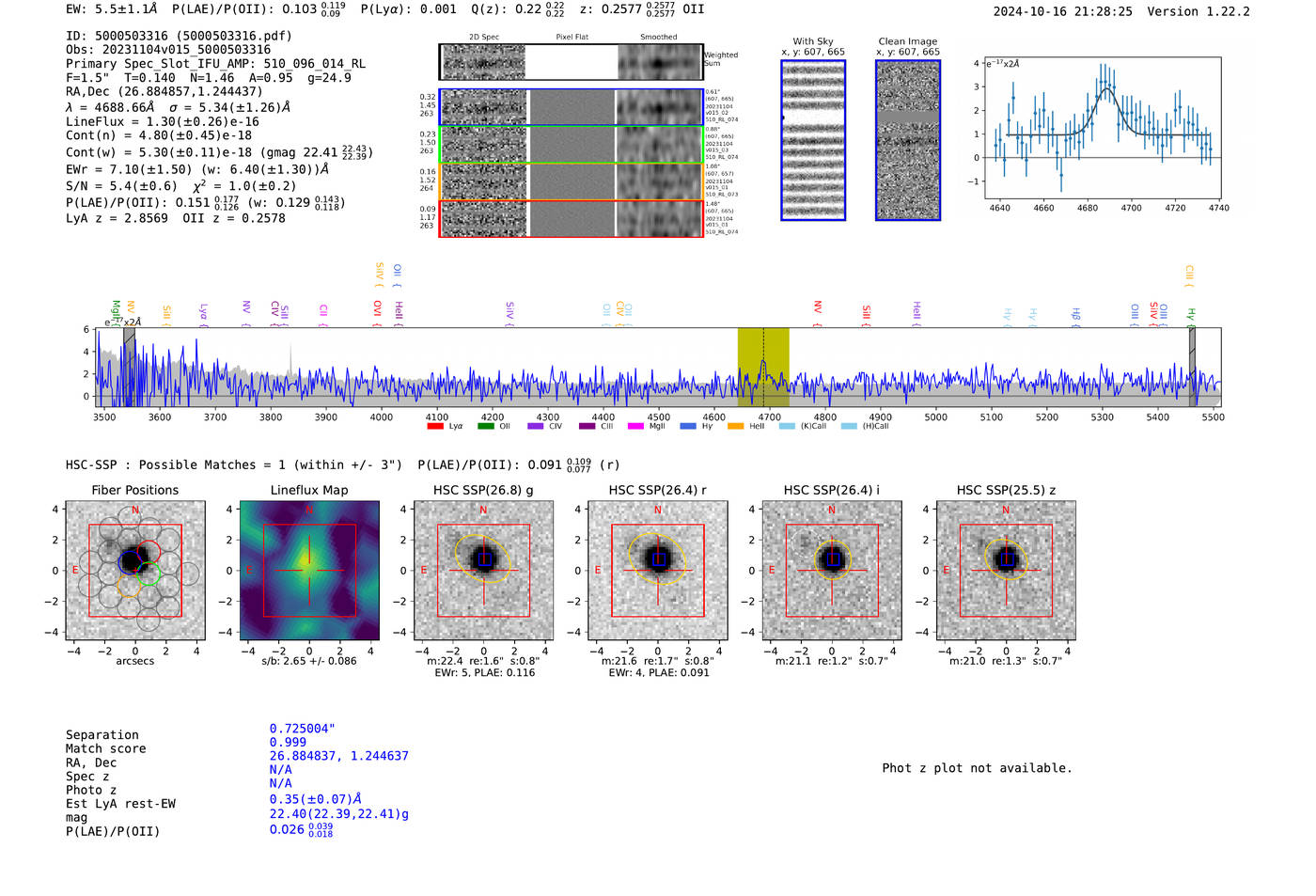The height and width of the screenshot is (896, 1316).
Task: Click the green fiber circle in Fiber Positions
Action: click(149, 574)
